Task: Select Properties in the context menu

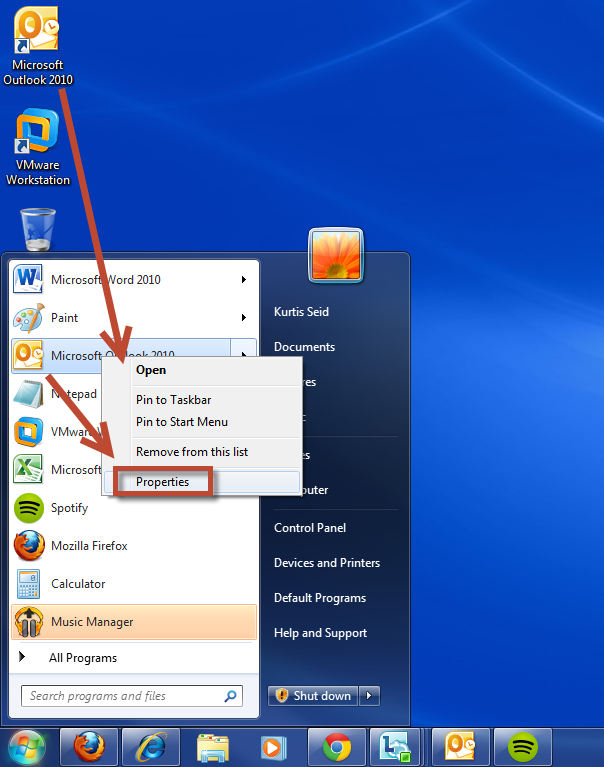Action: (163, 482)
